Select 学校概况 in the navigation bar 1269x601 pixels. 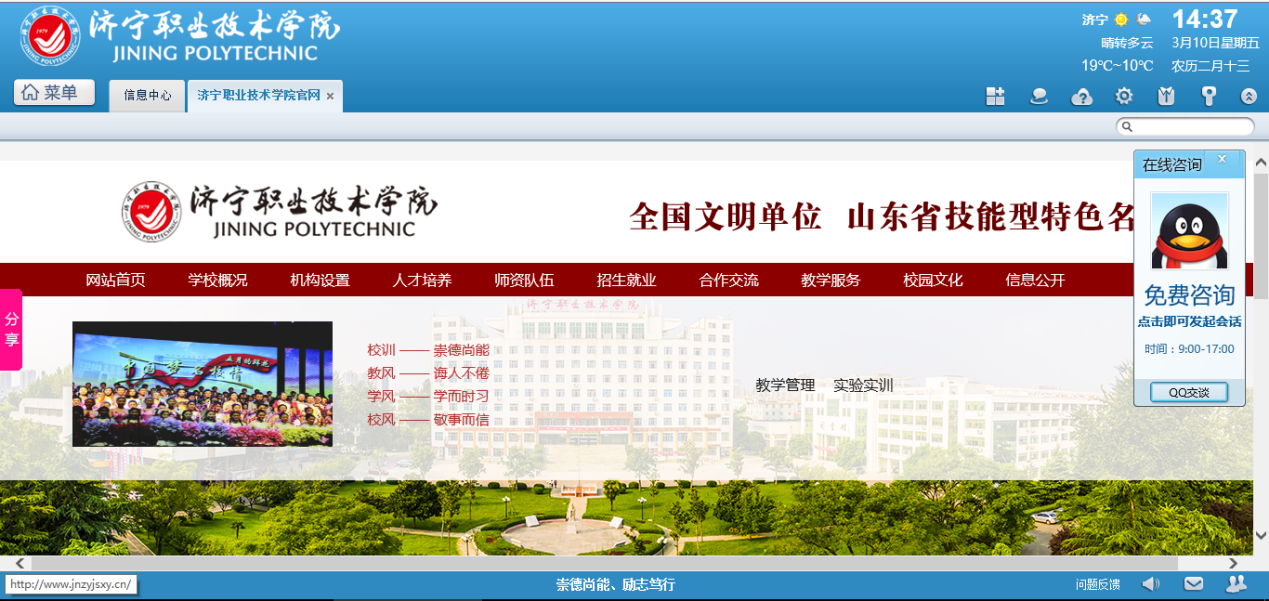pos(217,280)
